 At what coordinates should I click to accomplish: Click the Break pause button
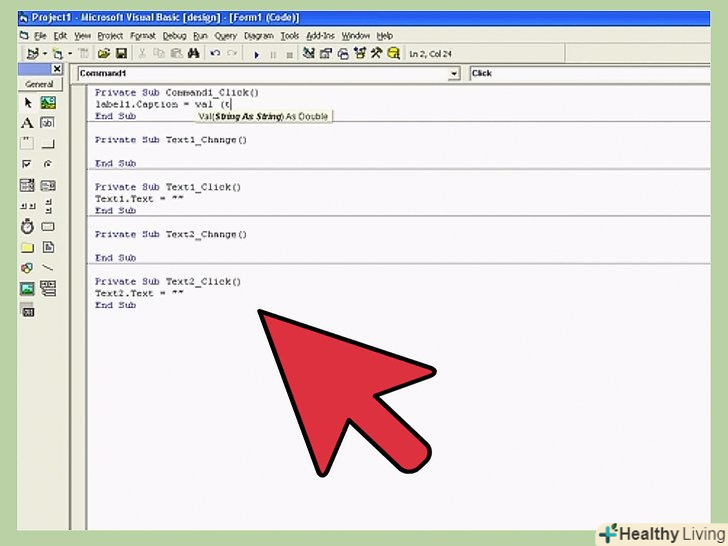tap(273, 55)
